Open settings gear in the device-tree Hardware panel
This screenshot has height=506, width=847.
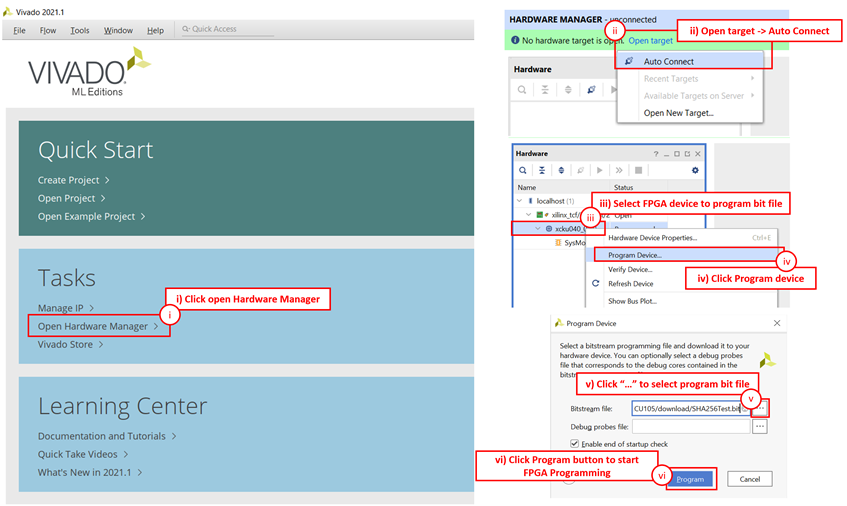point(695,170)
